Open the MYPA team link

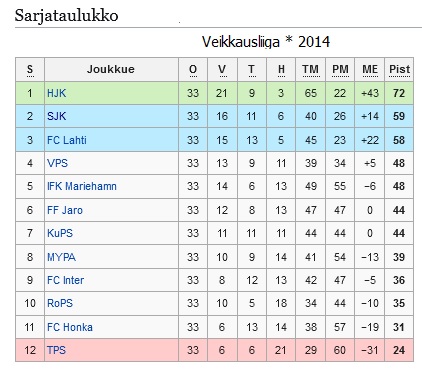point(61,257)
